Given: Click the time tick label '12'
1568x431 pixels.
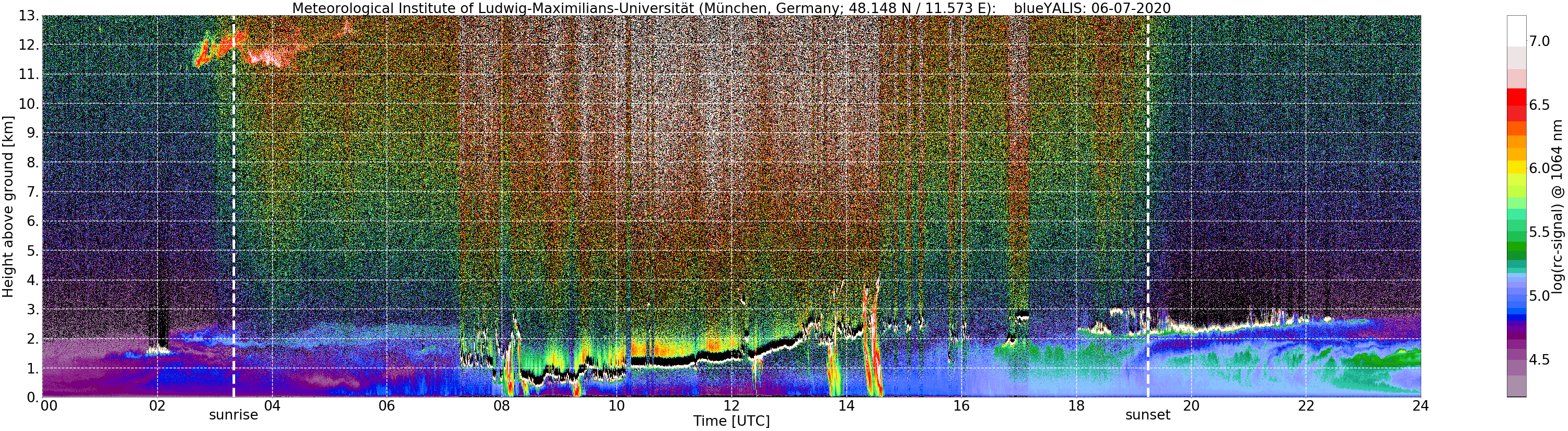Looking at the screenshot, I should click(731, 406).
